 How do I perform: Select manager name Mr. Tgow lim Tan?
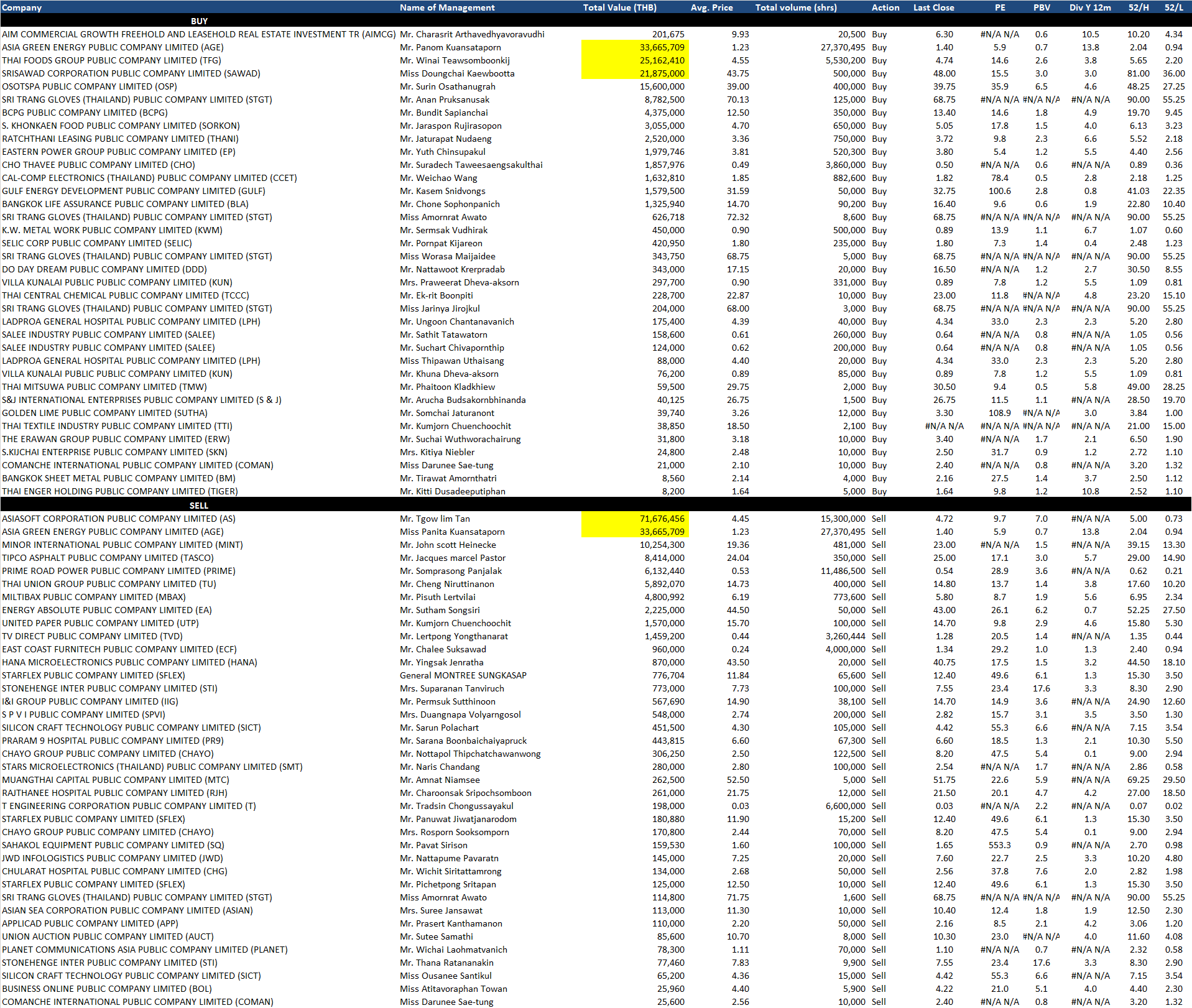coord(435,519)
